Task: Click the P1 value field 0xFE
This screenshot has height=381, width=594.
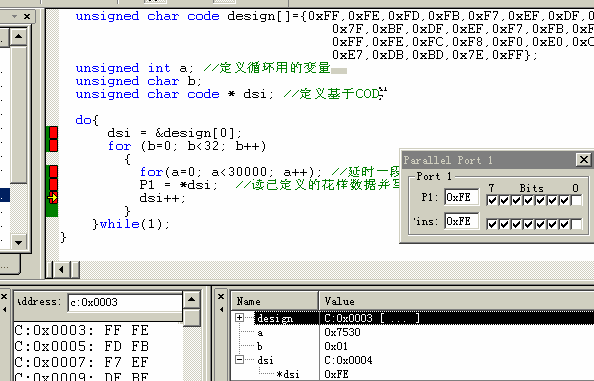Action: [461, 197]
